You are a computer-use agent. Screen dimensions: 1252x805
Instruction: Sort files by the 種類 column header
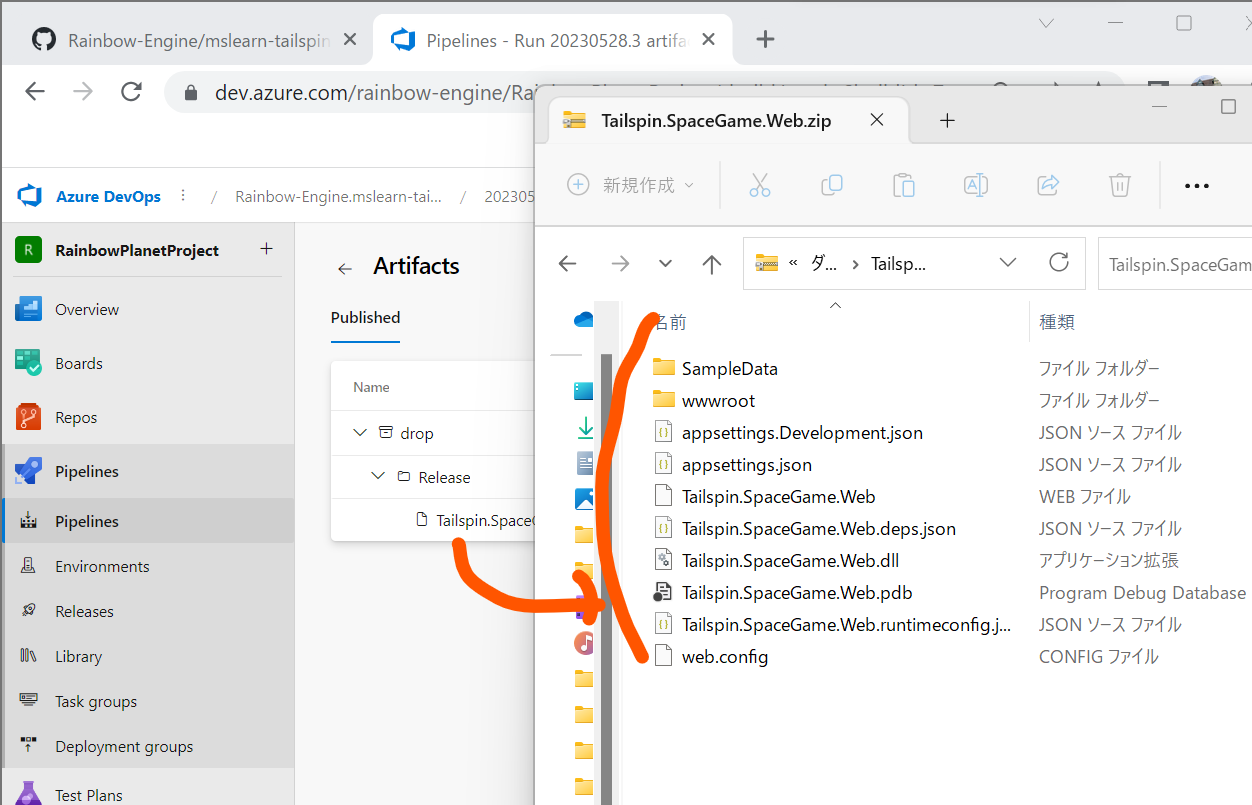coord(1057,322)
